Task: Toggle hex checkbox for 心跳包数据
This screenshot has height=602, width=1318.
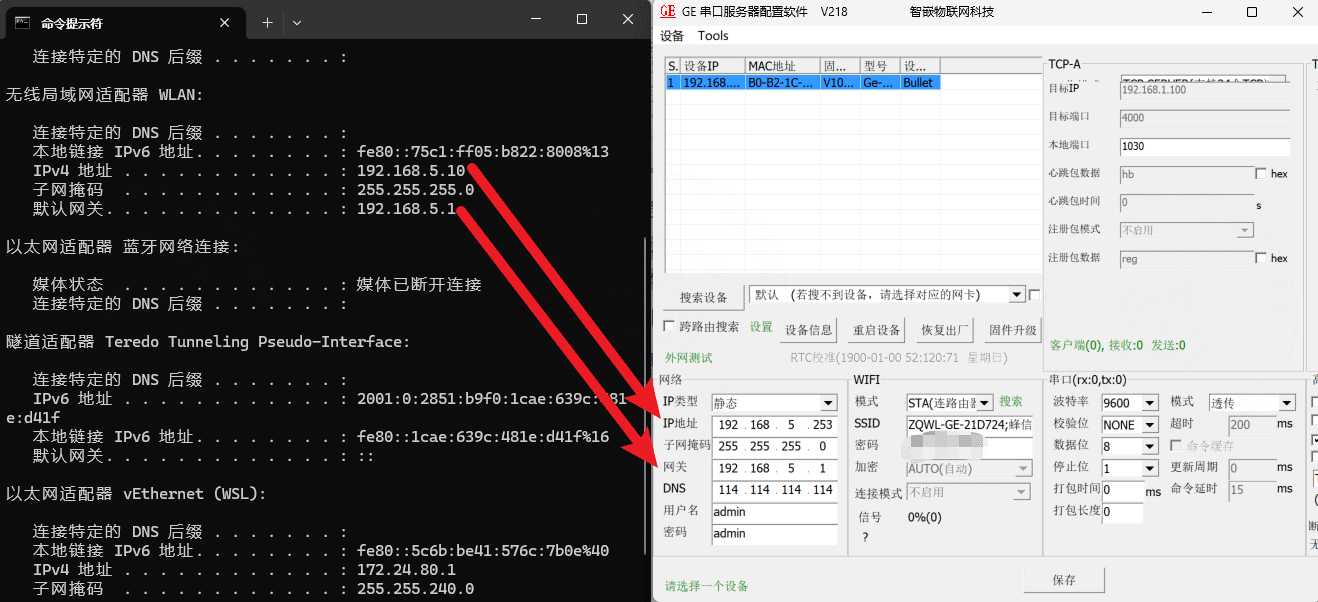Action: (1261, 174)
